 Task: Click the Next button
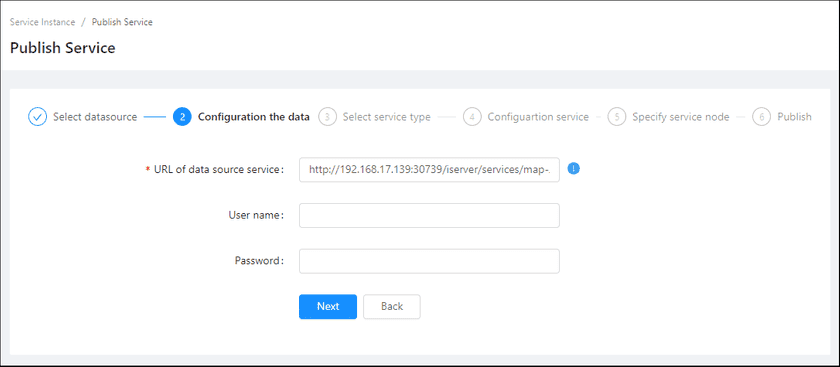point(328,306)
